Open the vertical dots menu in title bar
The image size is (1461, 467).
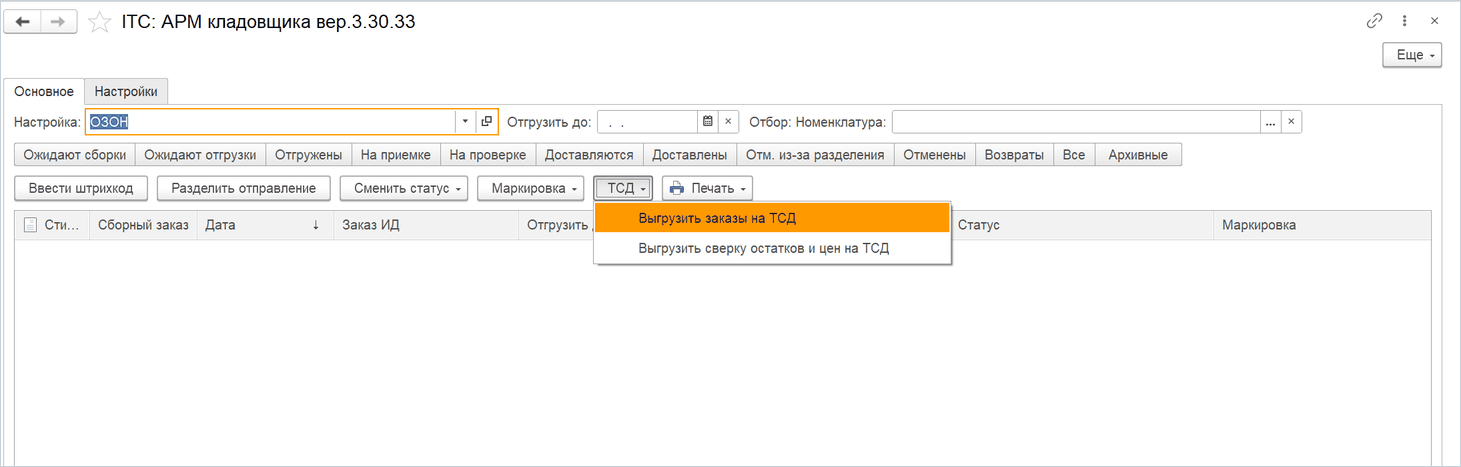pyautogui.click(x=1405, y=21)
